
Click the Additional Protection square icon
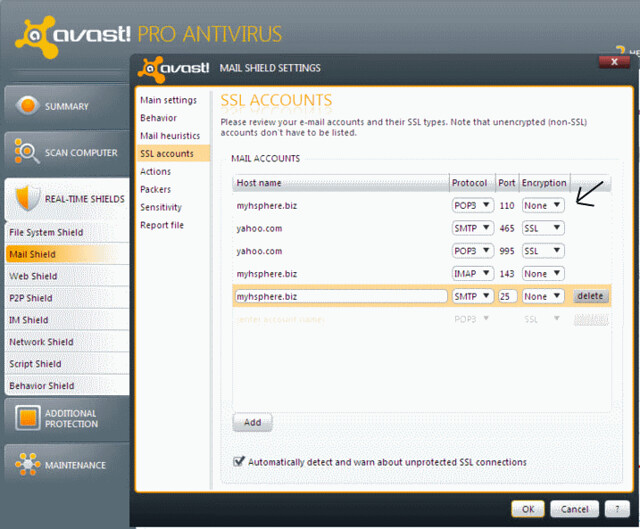click(28, 418)
